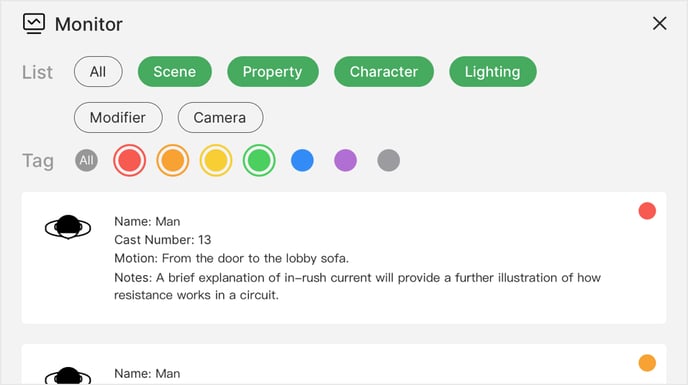Toggle the yellow tag filter
This screenshot has width=688, height=385.
click(216, 160)
